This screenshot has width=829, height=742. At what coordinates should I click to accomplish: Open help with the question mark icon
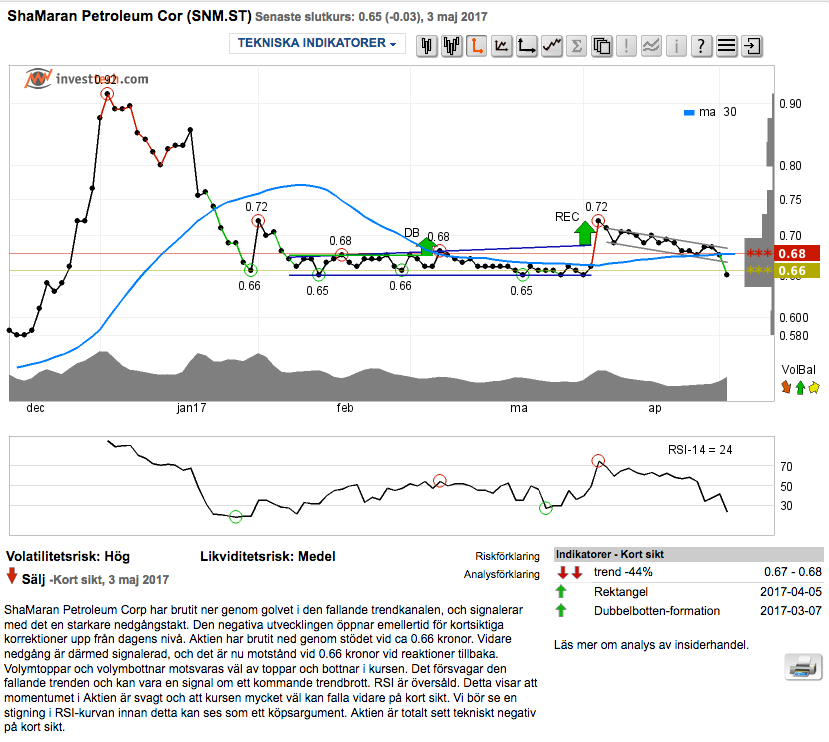(702, 46)
